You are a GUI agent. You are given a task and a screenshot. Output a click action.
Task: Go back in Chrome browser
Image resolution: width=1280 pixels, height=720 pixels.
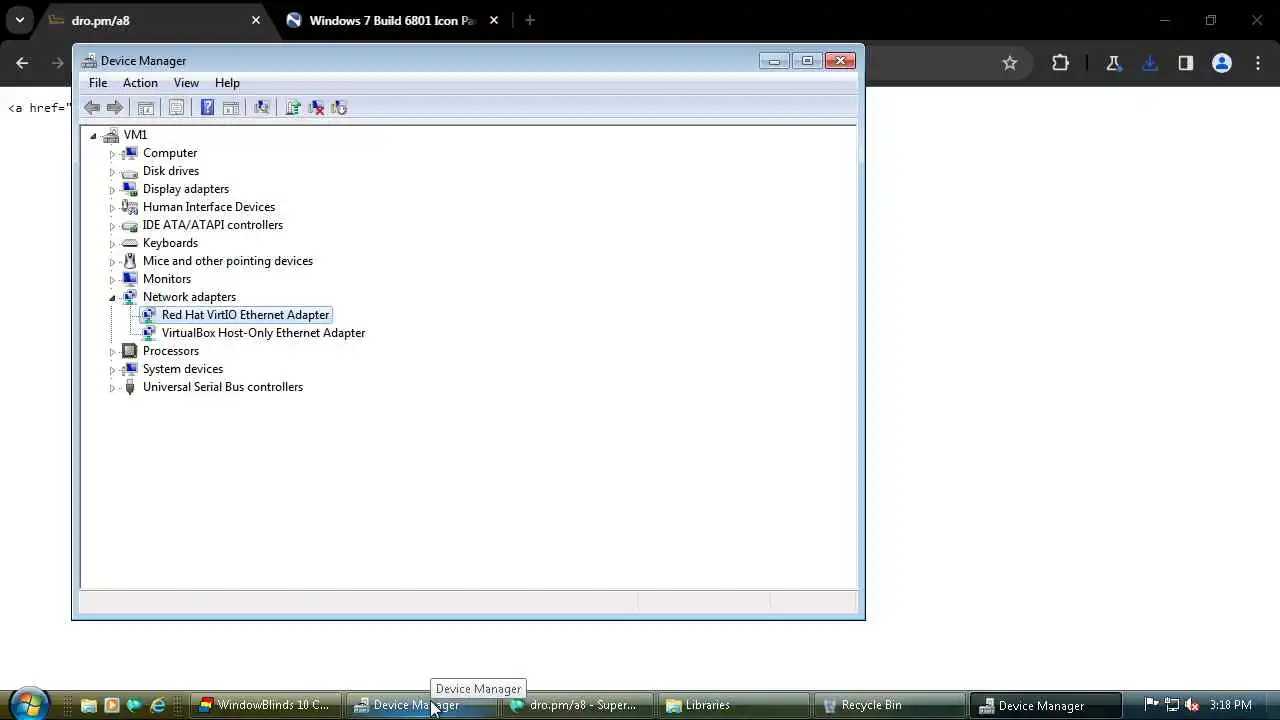(x=22, y=63)
